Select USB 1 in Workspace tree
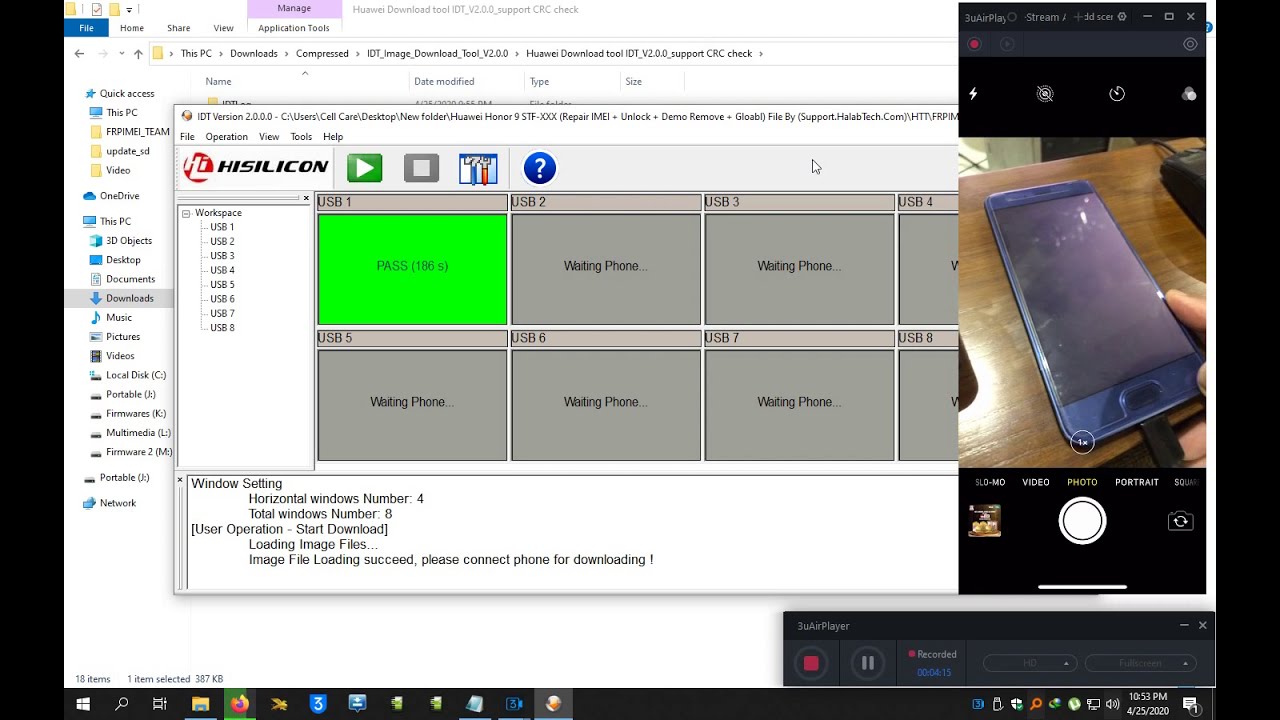Screen dimensions: 1280x720 pyautogui.click(x=222, y=227)
